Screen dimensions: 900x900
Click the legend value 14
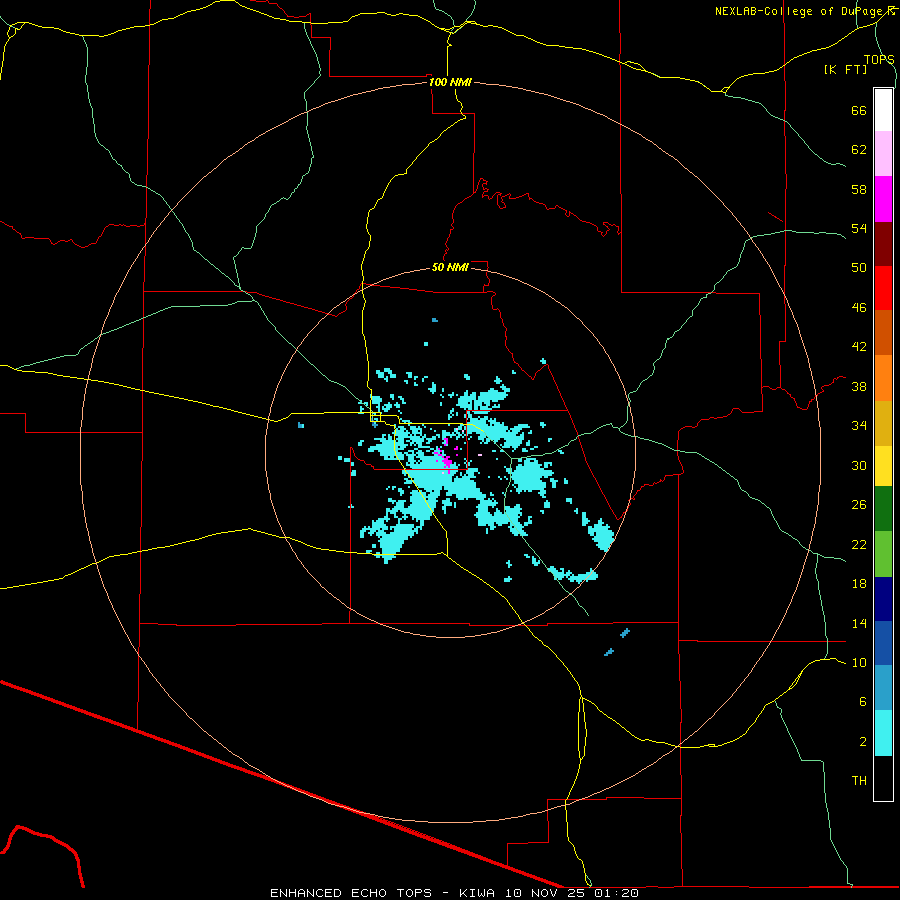point(859,623)
